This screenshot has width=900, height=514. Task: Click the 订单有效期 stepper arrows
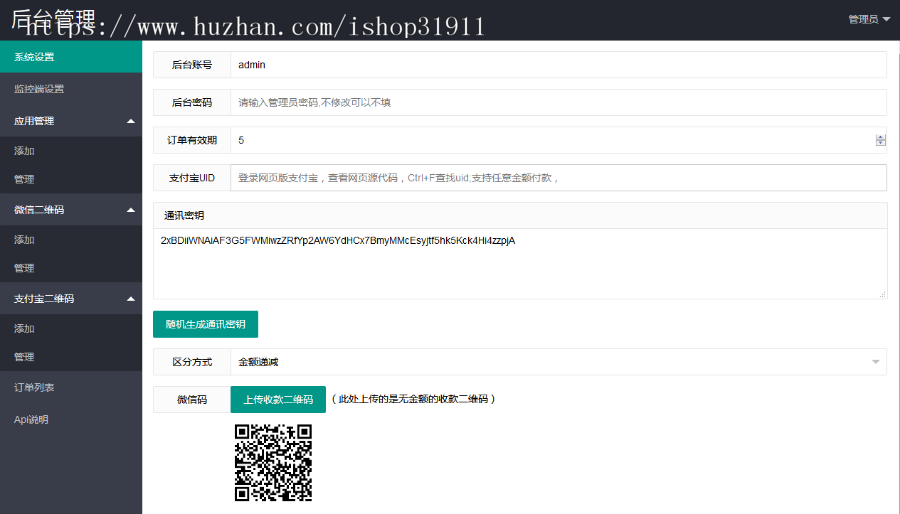click(x=880, y=140)
